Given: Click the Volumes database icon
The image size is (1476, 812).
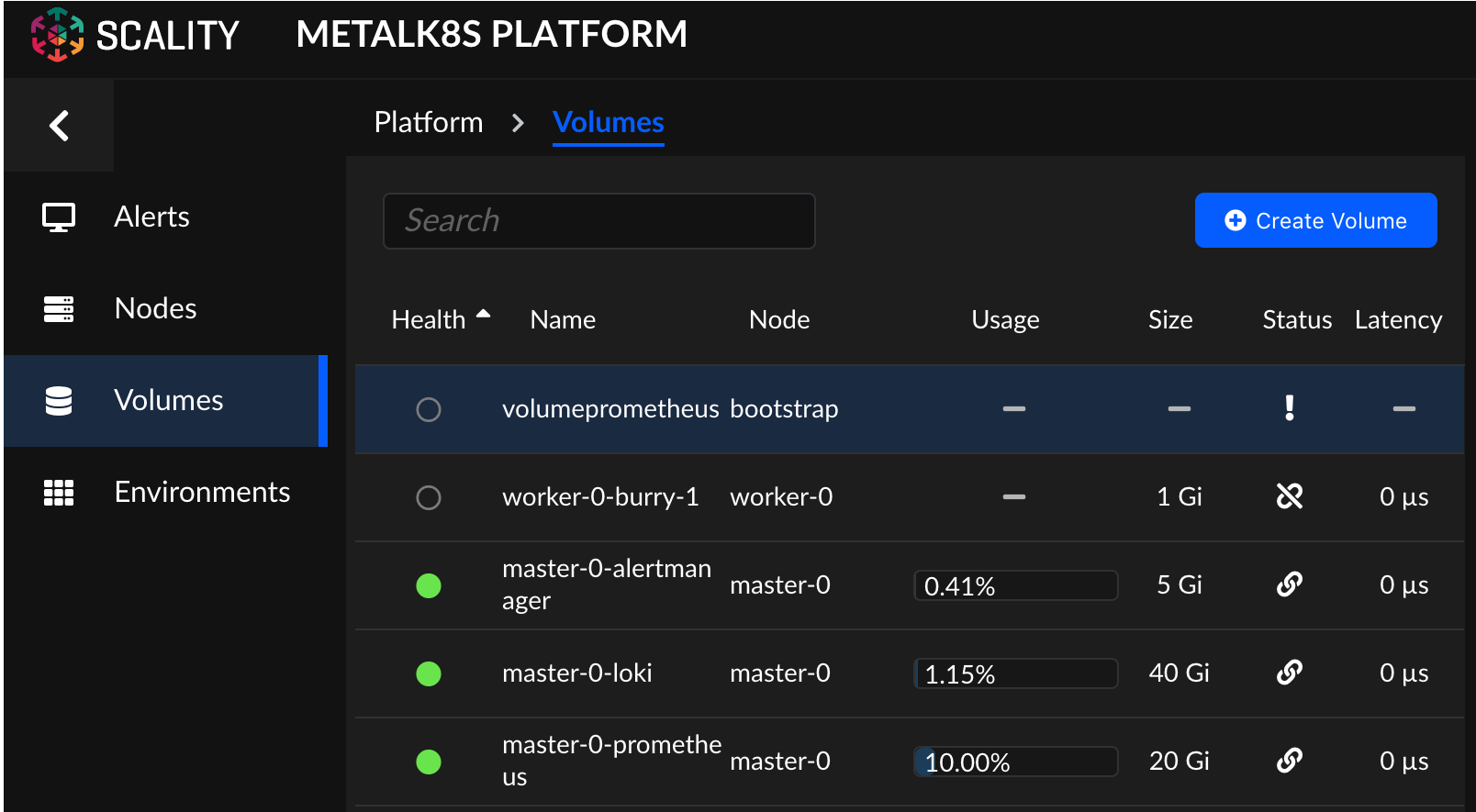Looking at the screenshot, I should [x=59, y=401].
